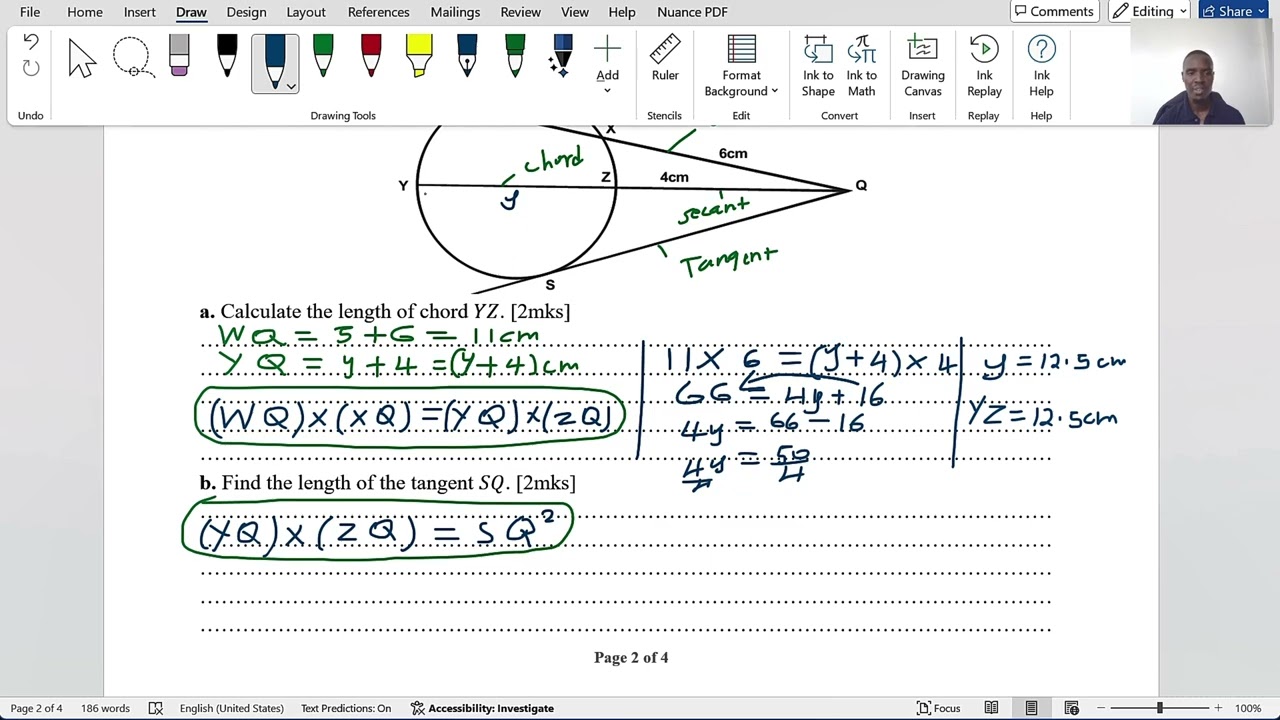Select the black pen
Viewport: 1280px width, 720px height.
tap(227, 56)
